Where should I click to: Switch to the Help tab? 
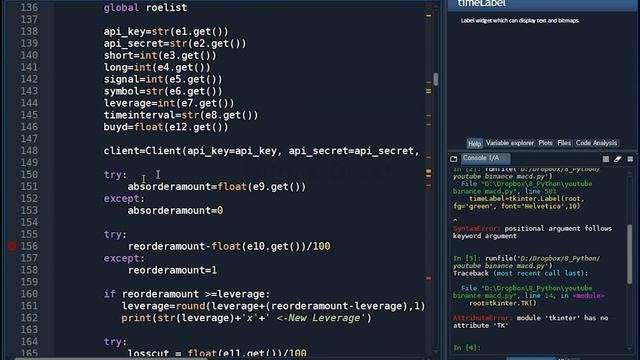tap(474, 143)
